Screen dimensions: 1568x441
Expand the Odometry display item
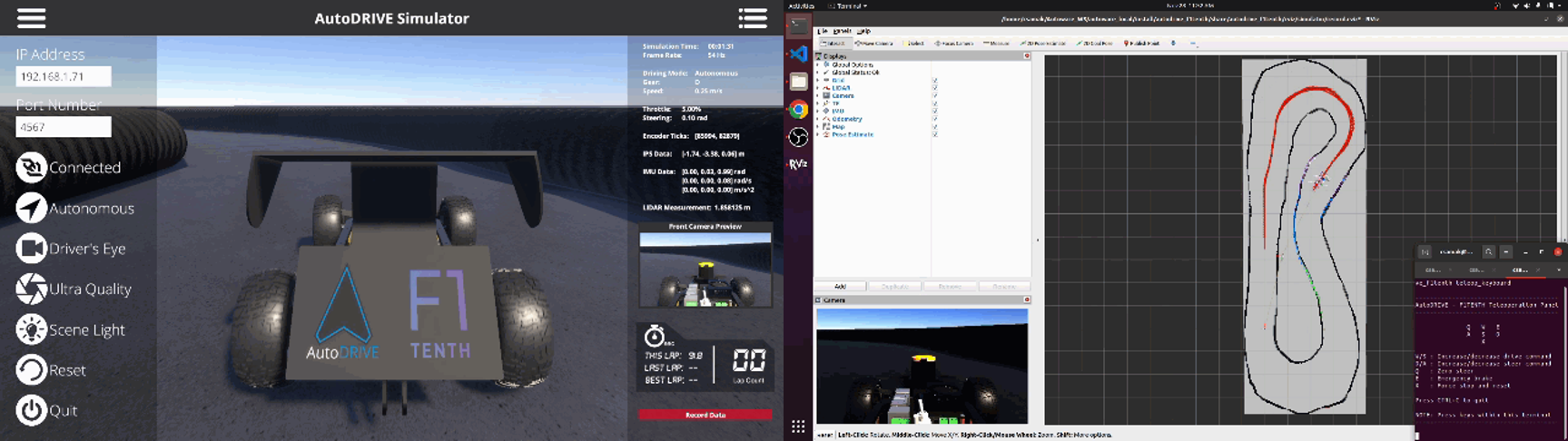[x=817, y=119]
